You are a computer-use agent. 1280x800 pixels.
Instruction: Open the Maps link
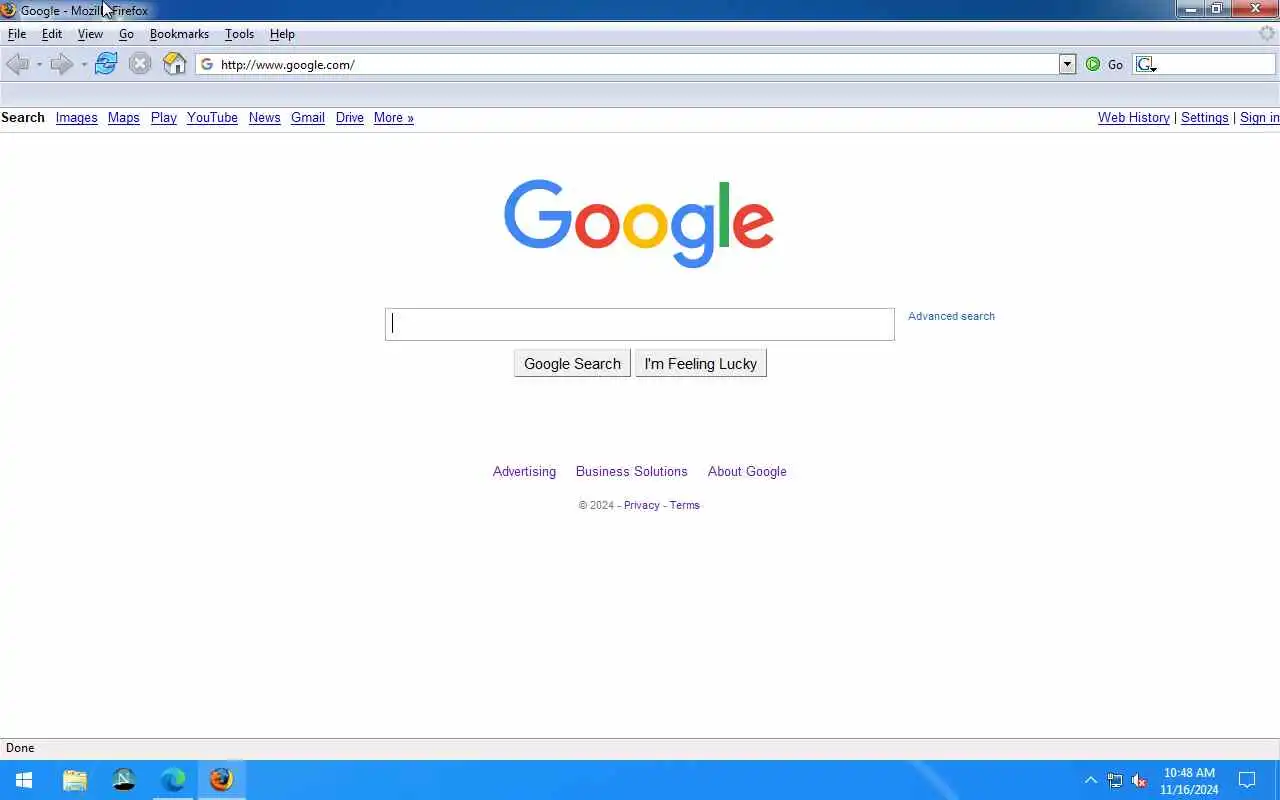coord(123,117)
